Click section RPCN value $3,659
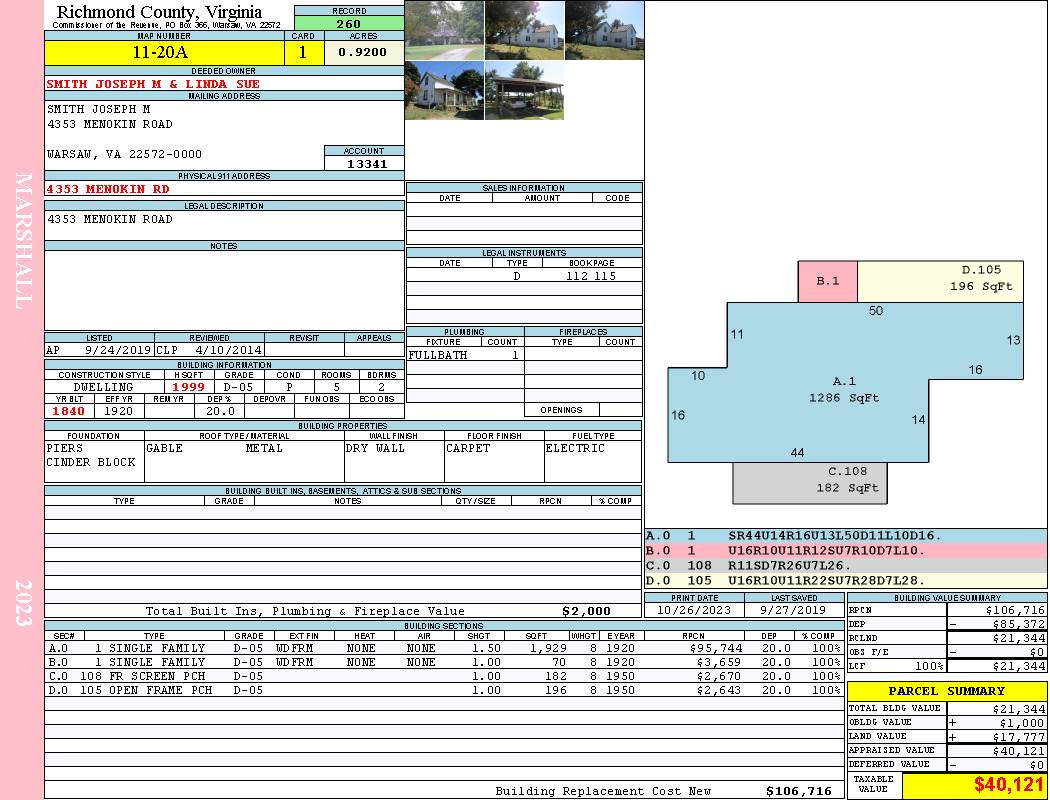The height and width of the screenshot is (800, 1050). (718, 663)
